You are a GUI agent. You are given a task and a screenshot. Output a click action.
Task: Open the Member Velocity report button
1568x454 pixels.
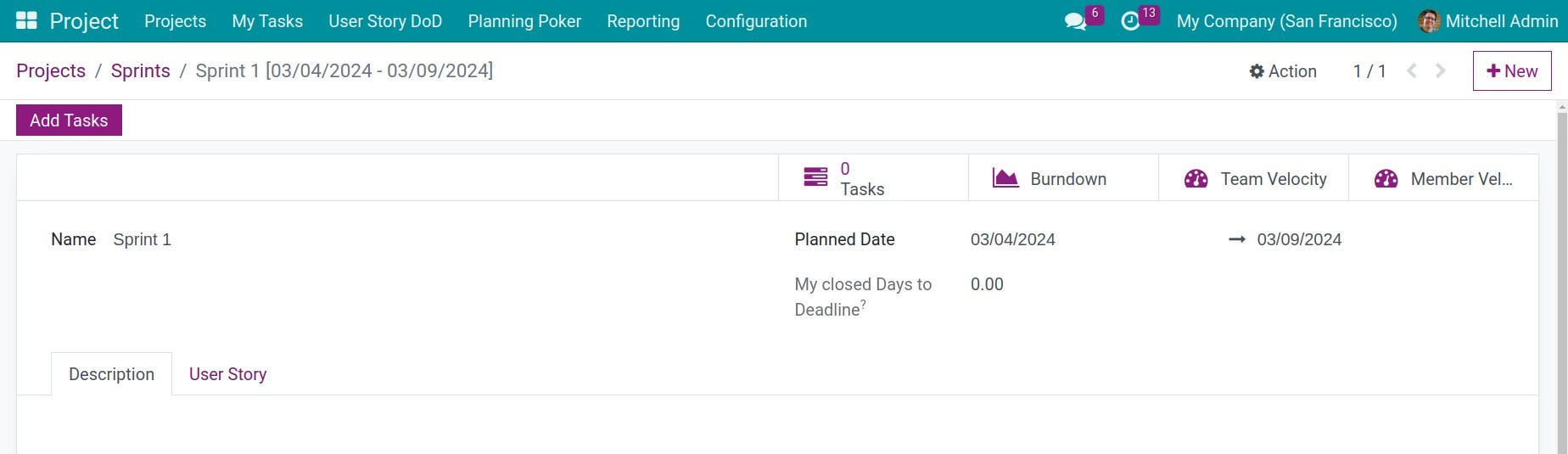1443,178
